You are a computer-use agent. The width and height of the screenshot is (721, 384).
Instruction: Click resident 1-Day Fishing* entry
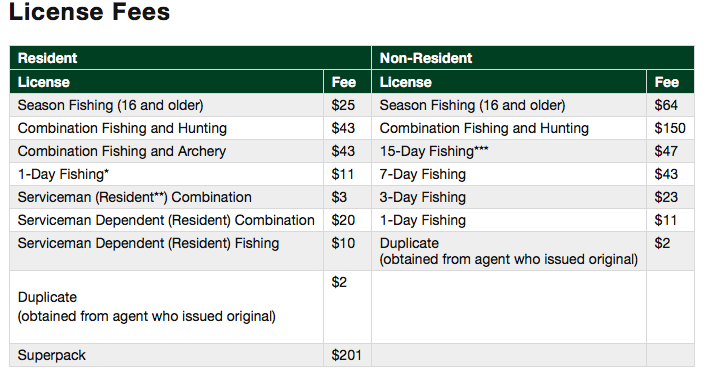[63, 174]
